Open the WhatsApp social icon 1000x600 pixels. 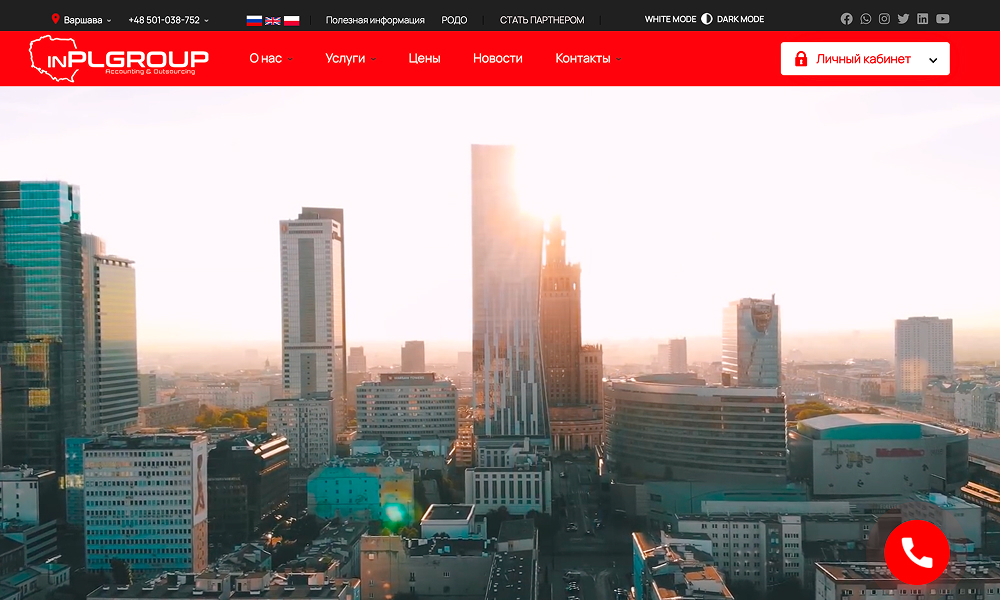click(866, 19)
